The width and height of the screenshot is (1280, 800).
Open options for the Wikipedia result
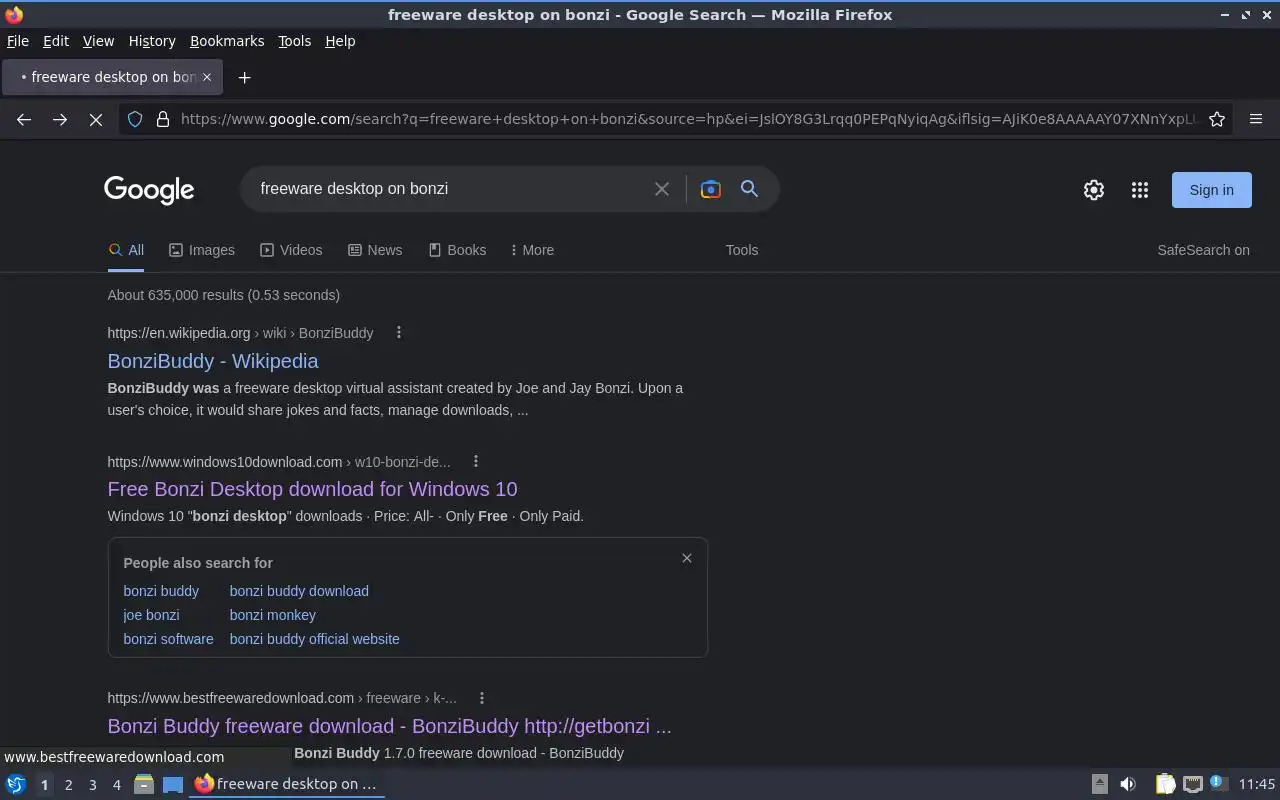coord(399,332)
